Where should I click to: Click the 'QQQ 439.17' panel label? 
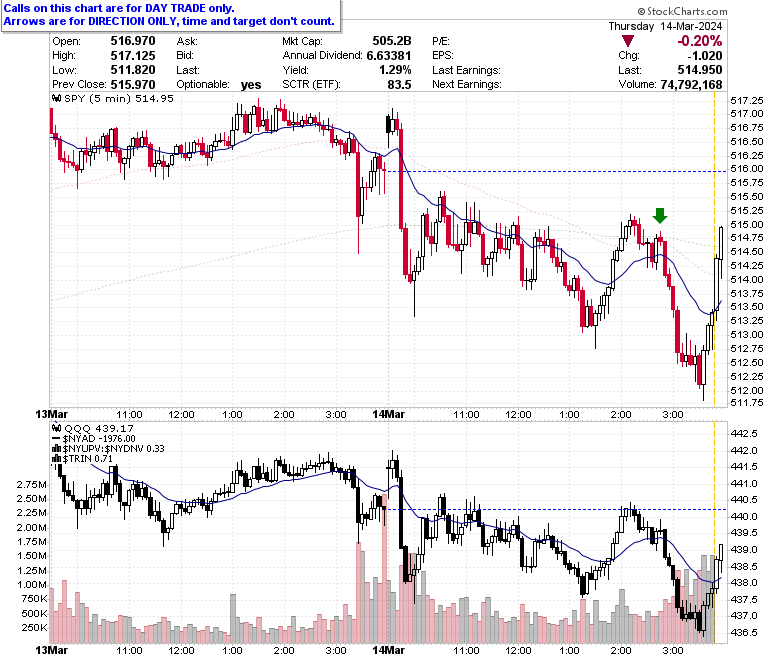coord(99,428)
